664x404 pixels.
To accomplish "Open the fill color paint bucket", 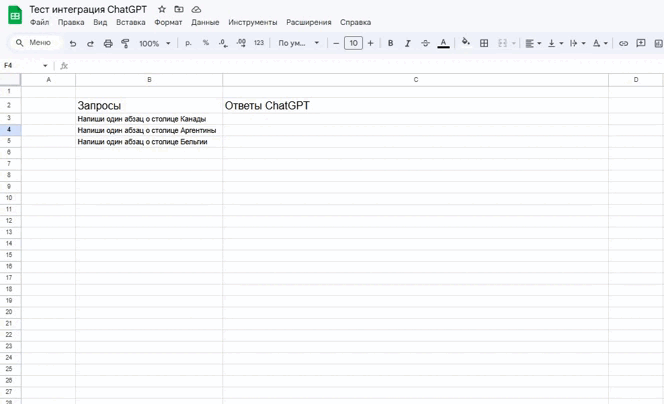I will coord(465,43).
